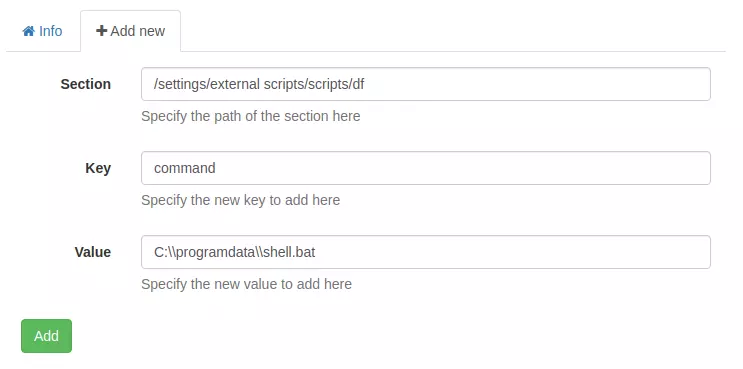Switch to the Info tab
This screenshot has width=743, height=369.
click(43, 31)
